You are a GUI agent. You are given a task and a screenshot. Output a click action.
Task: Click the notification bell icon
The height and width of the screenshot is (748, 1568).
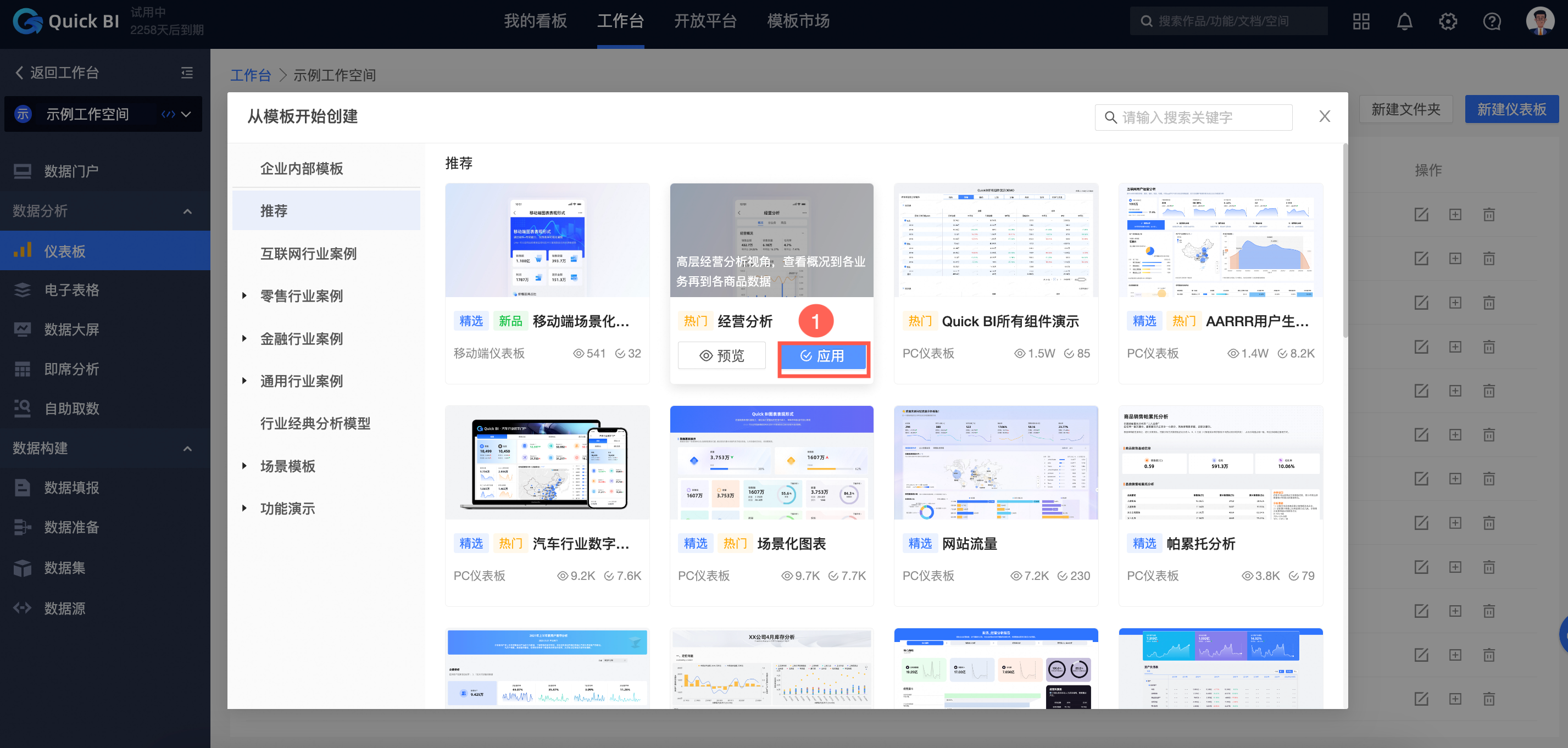pos(1404,21)
